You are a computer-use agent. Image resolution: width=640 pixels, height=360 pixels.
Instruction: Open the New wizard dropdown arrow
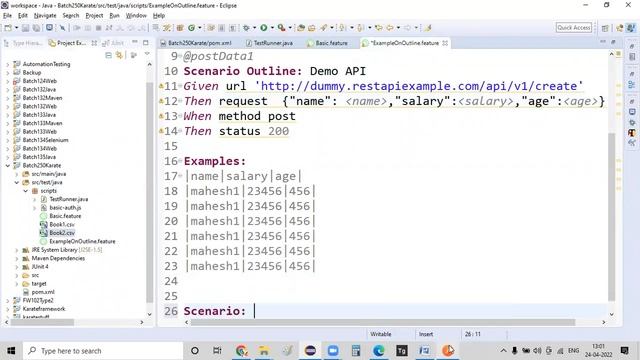click(x=16, y=28)
